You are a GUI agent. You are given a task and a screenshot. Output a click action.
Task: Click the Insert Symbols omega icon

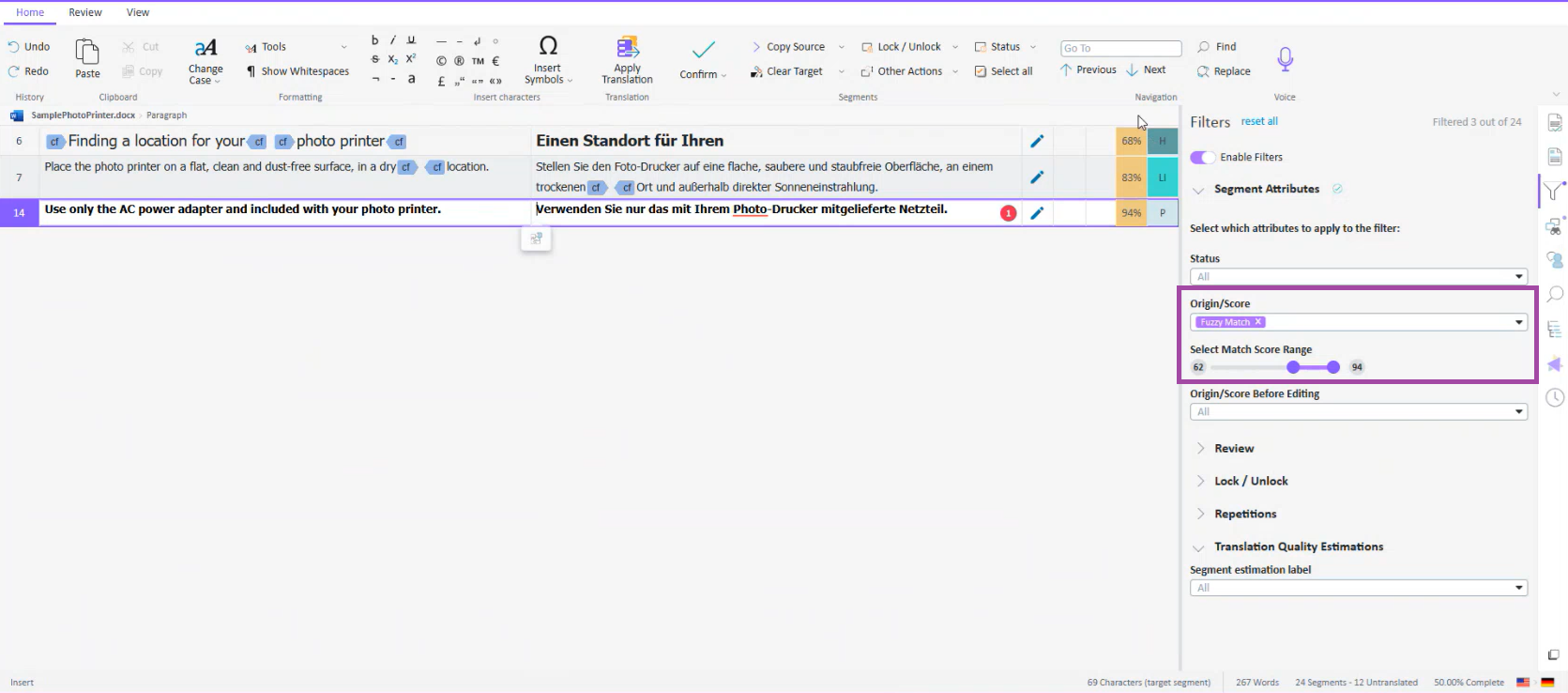tap(548, 46)
